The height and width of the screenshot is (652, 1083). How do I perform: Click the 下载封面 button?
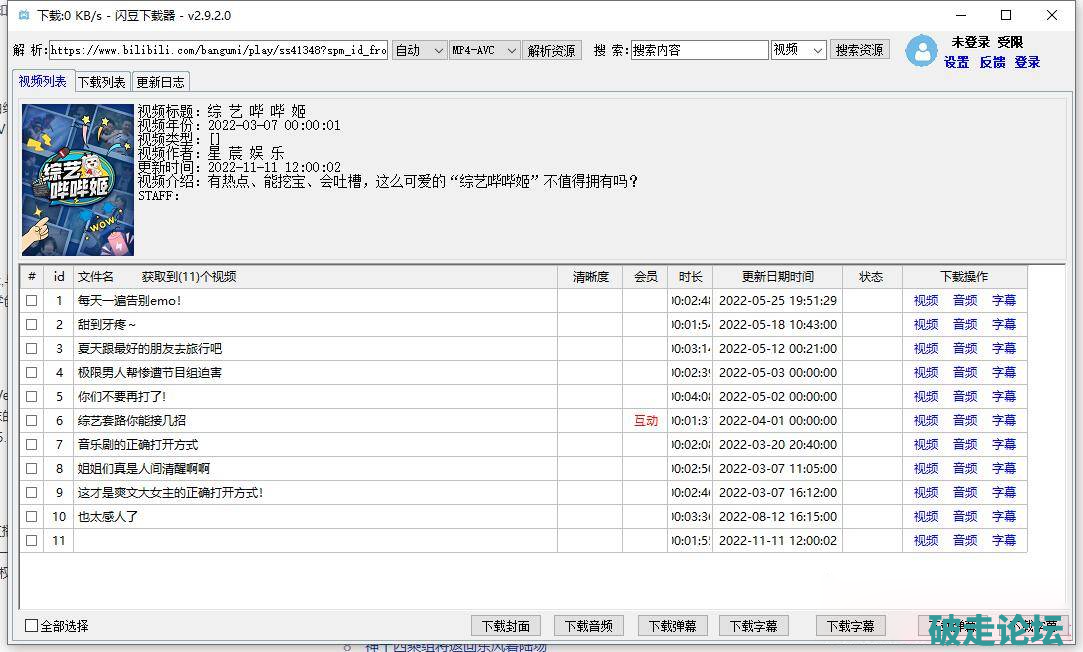tap(505, 626)
